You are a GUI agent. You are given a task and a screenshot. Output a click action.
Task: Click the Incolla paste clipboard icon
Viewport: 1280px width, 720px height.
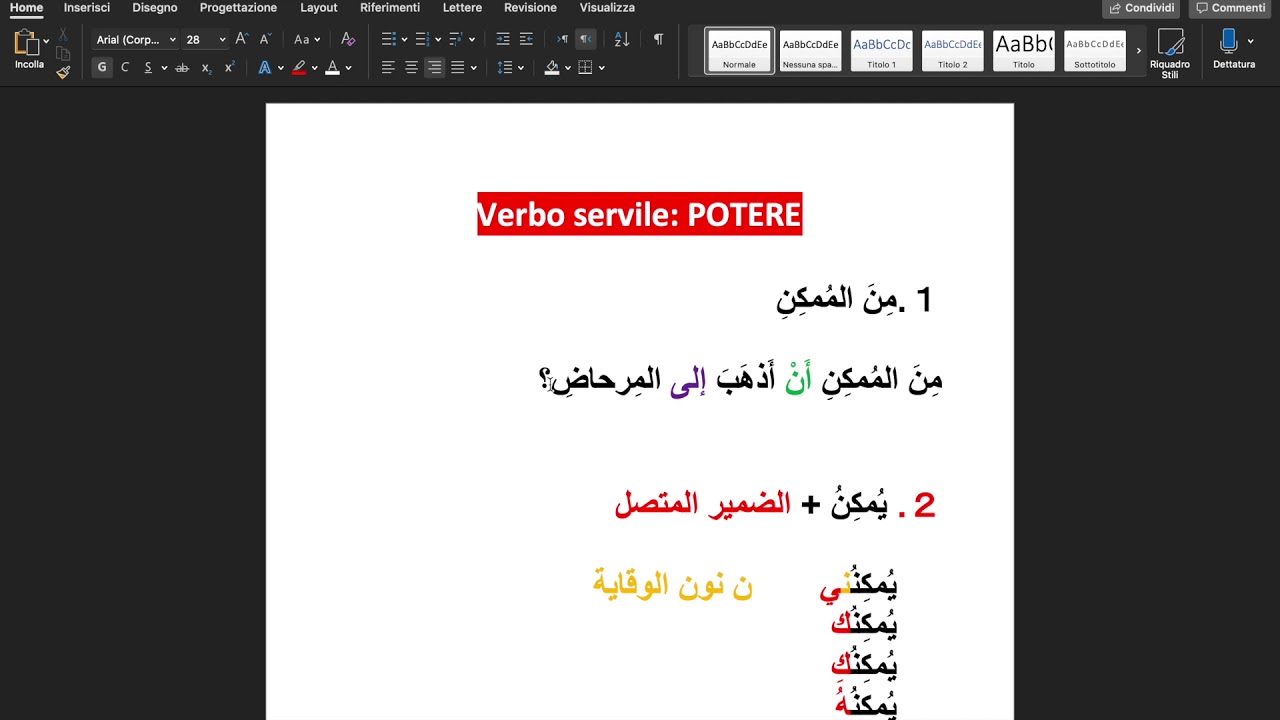(26, 42)
